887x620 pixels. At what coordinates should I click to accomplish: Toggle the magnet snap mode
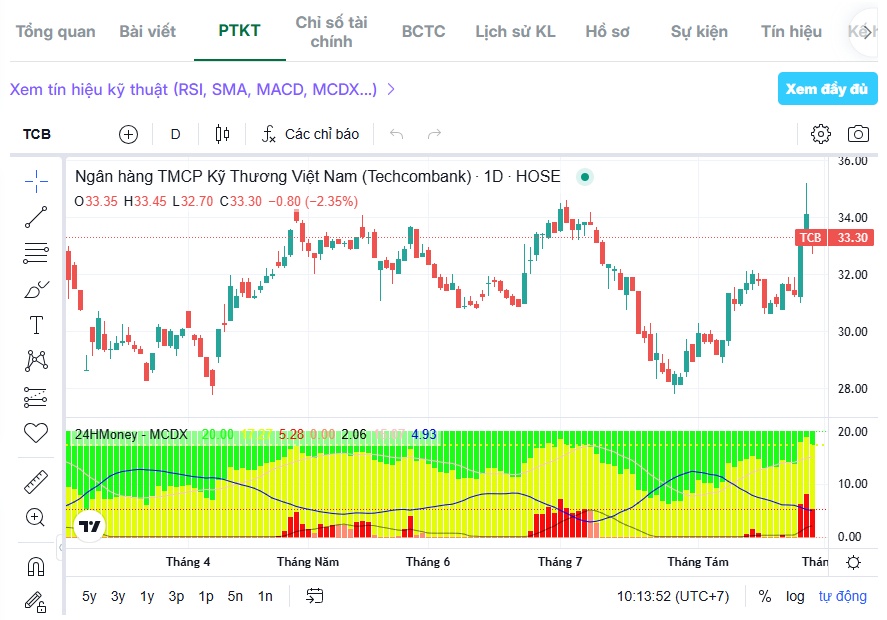[36, 566]
